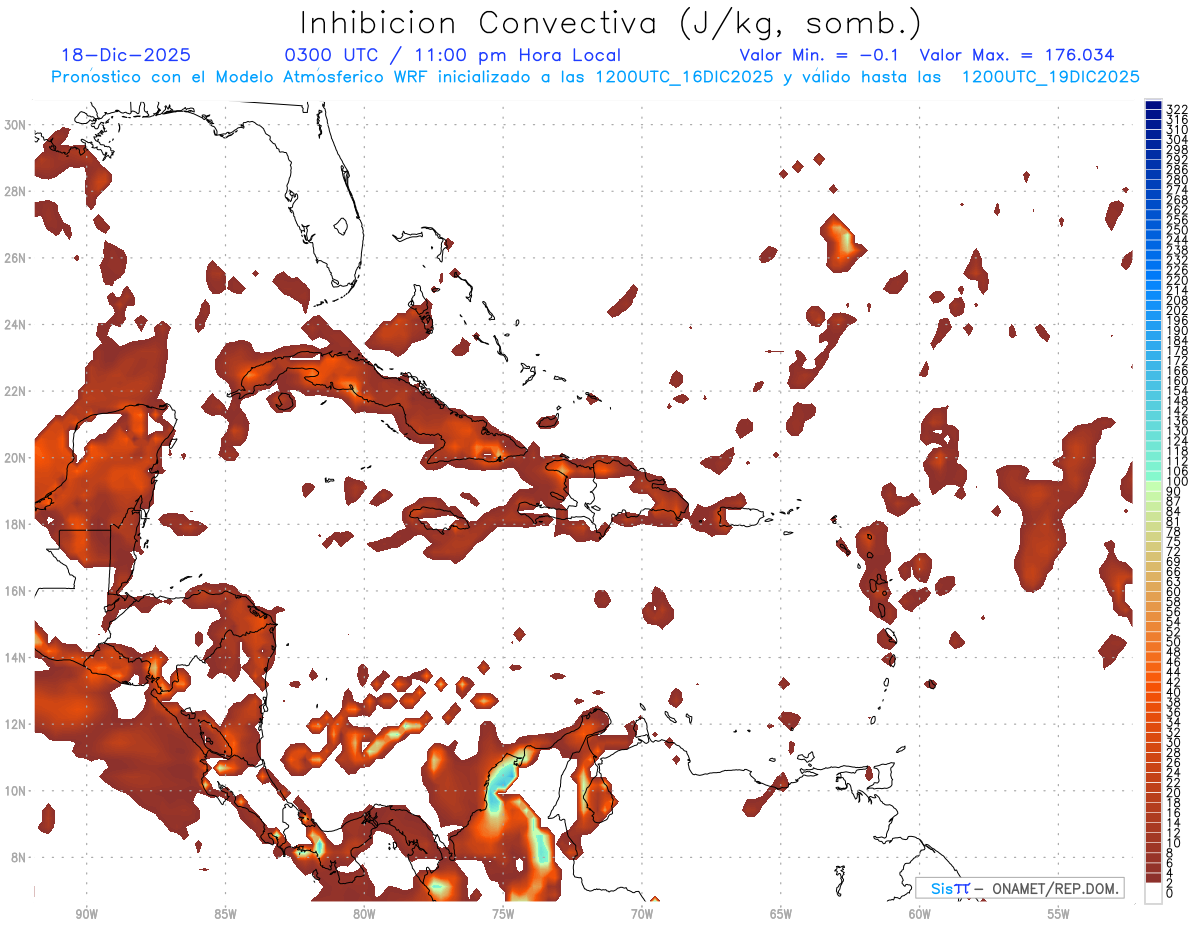
Task: Click the '60W' longitude label
Action: pos(920,915)
